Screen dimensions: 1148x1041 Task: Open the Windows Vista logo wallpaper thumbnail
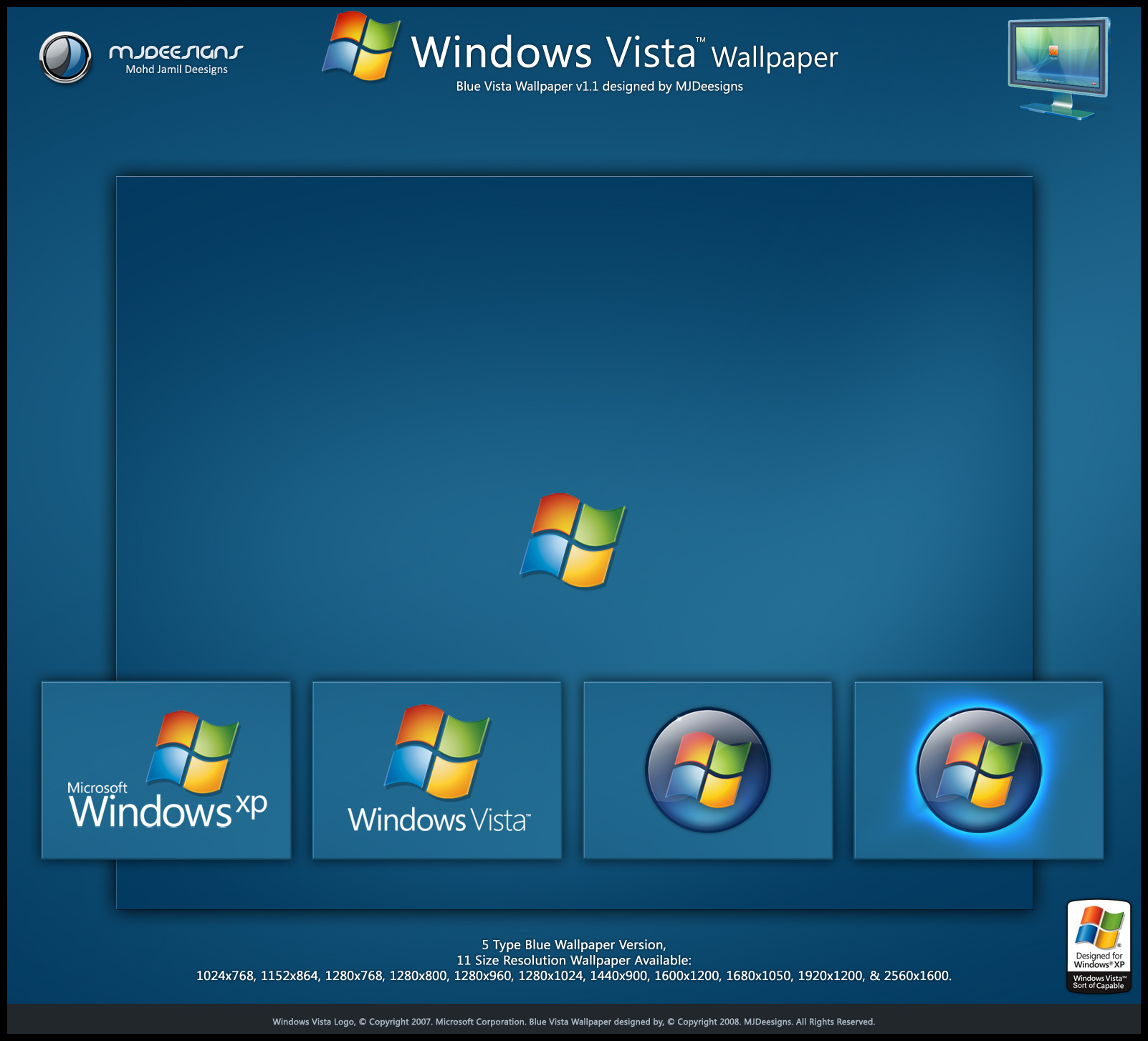[437, 770]
